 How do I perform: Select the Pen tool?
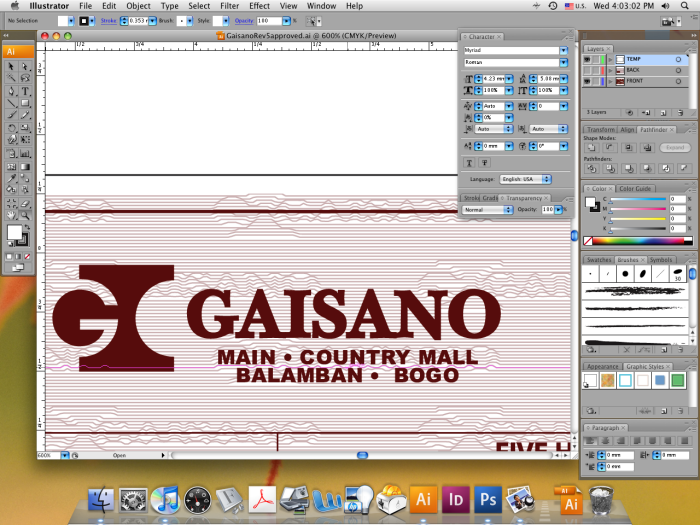tap(11, 90)
